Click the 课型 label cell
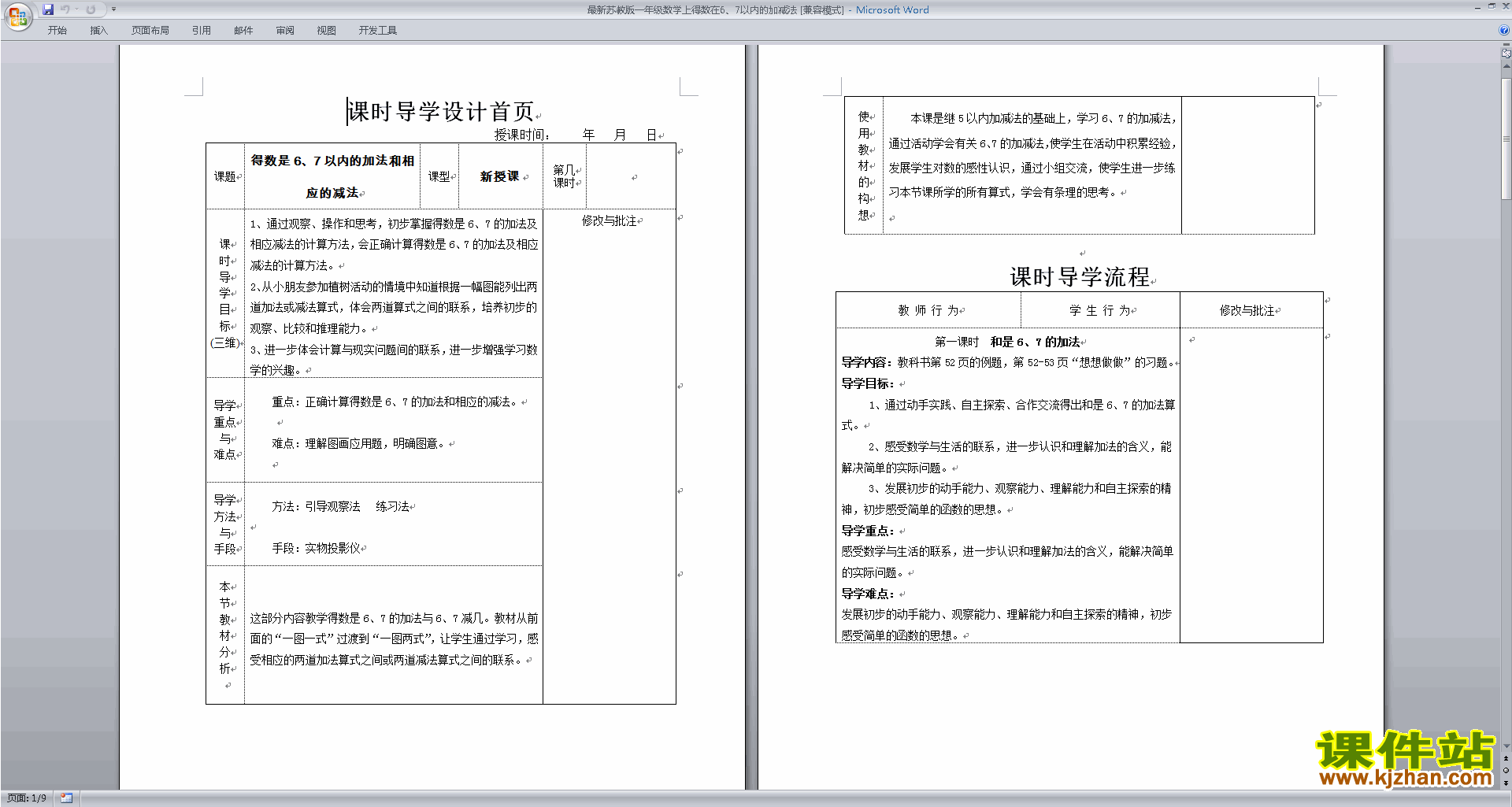Viewport: 1512px width, 807px height. (x=439, y=176)
